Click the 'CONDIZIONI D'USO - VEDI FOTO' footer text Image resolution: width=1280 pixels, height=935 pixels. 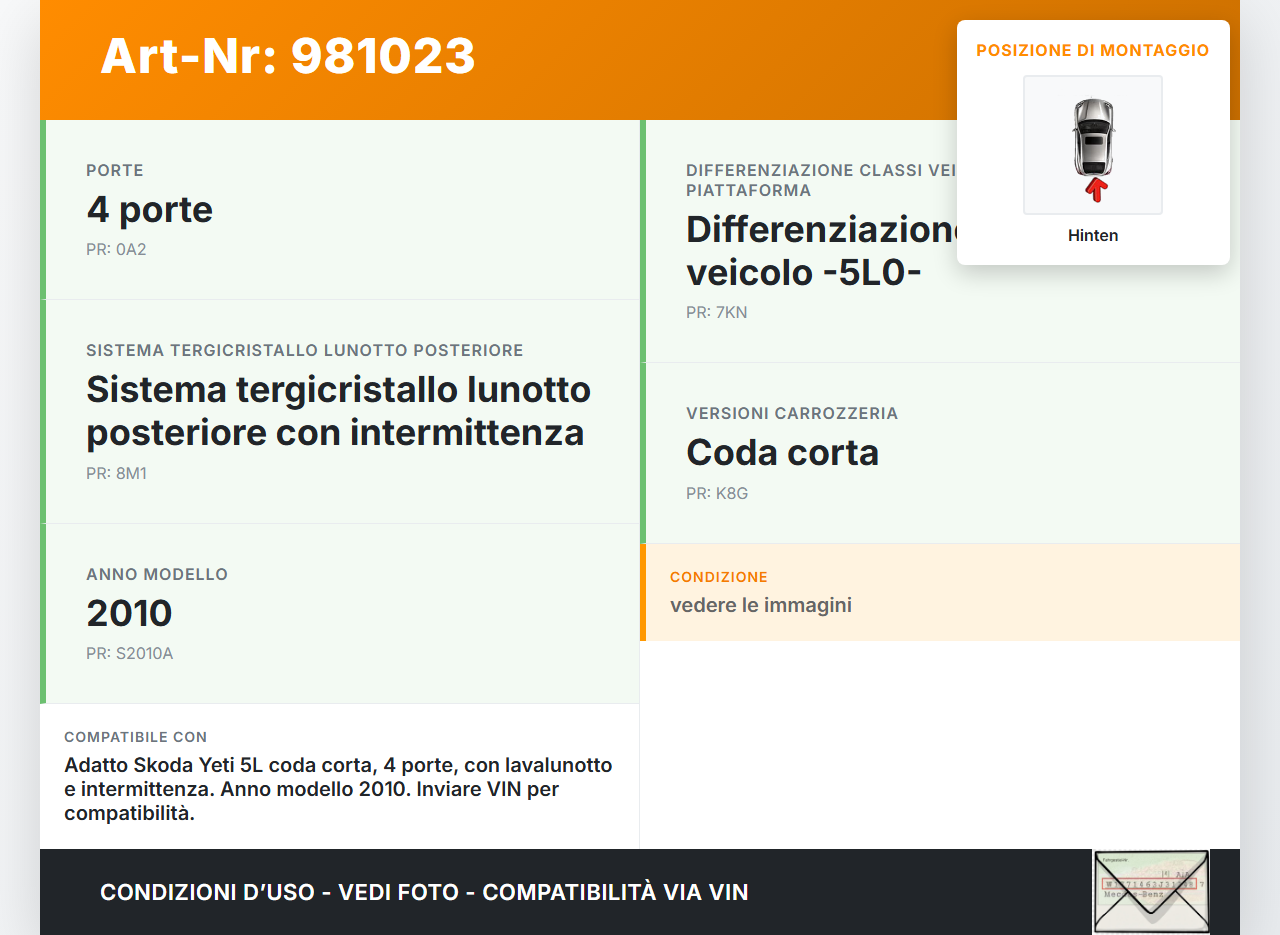[424, 892]
